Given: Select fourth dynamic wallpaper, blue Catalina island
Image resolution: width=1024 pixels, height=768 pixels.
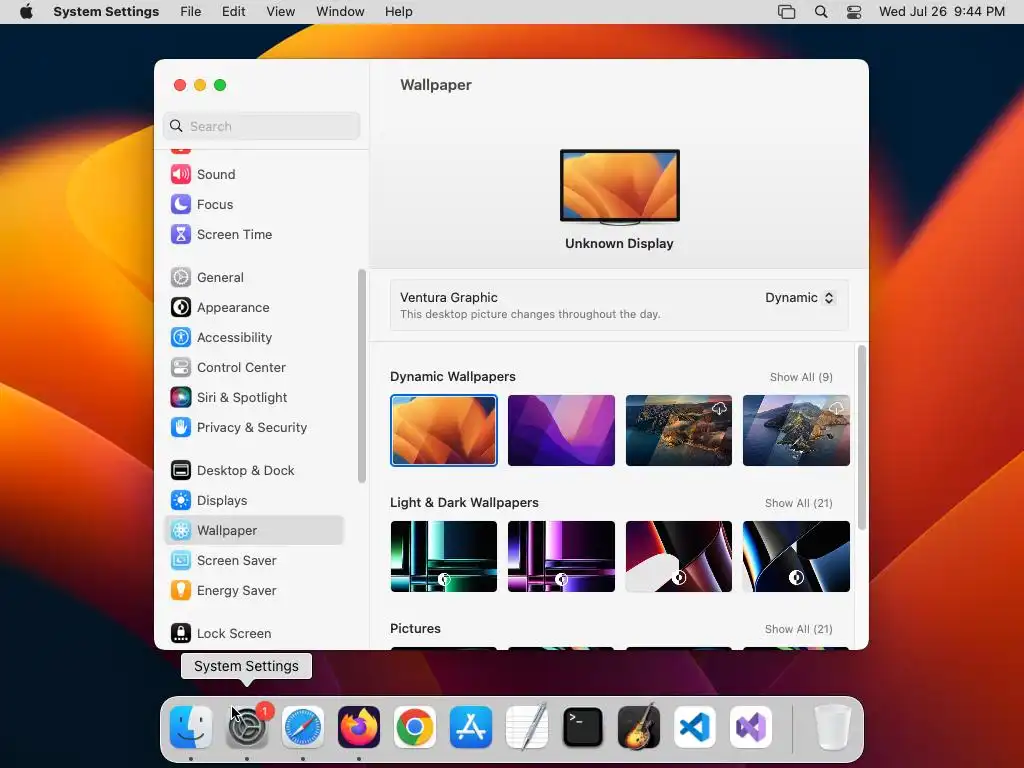Looking at the screenshot, I should (796, 430).
